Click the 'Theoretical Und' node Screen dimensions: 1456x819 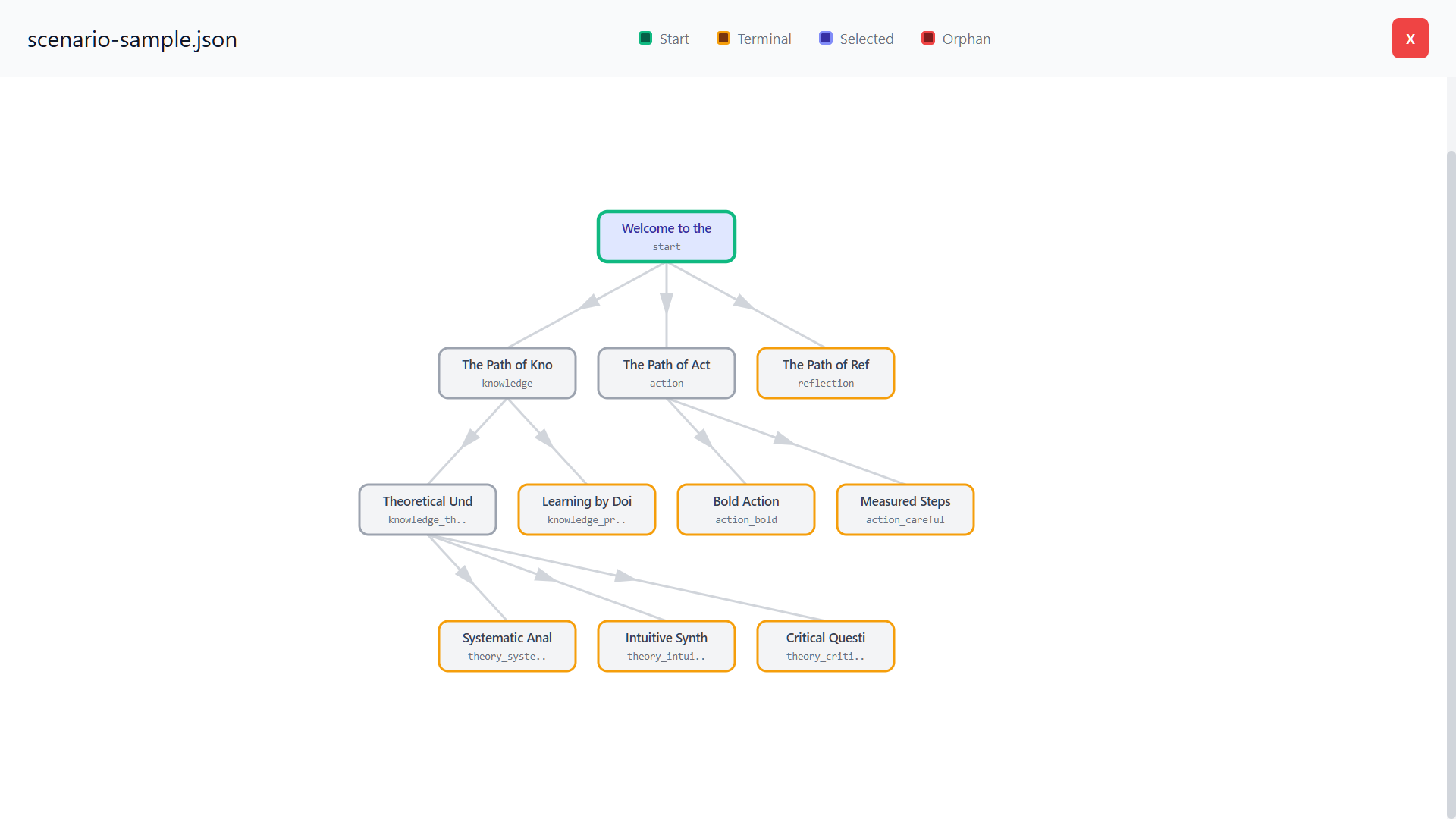427,510
